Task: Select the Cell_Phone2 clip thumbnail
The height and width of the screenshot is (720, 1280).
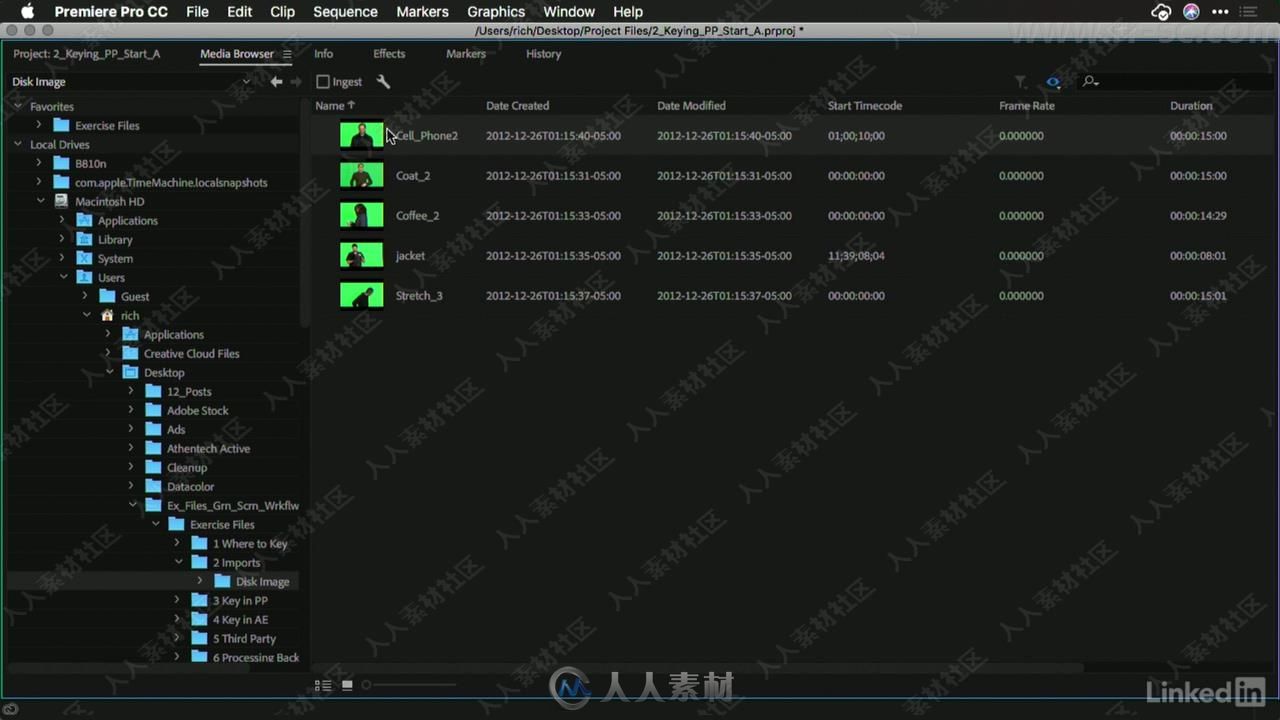Action: coord(361,135)
